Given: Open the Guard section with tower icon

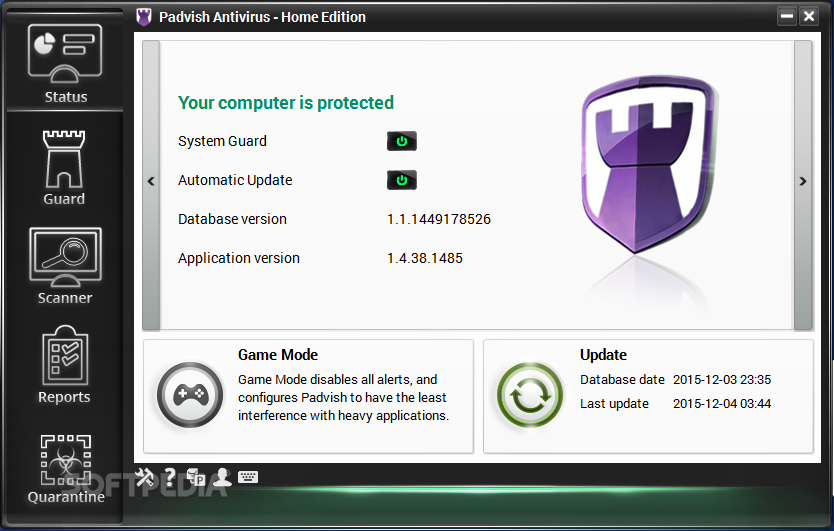Looking at the screenshot, I should tap(64, 168).
